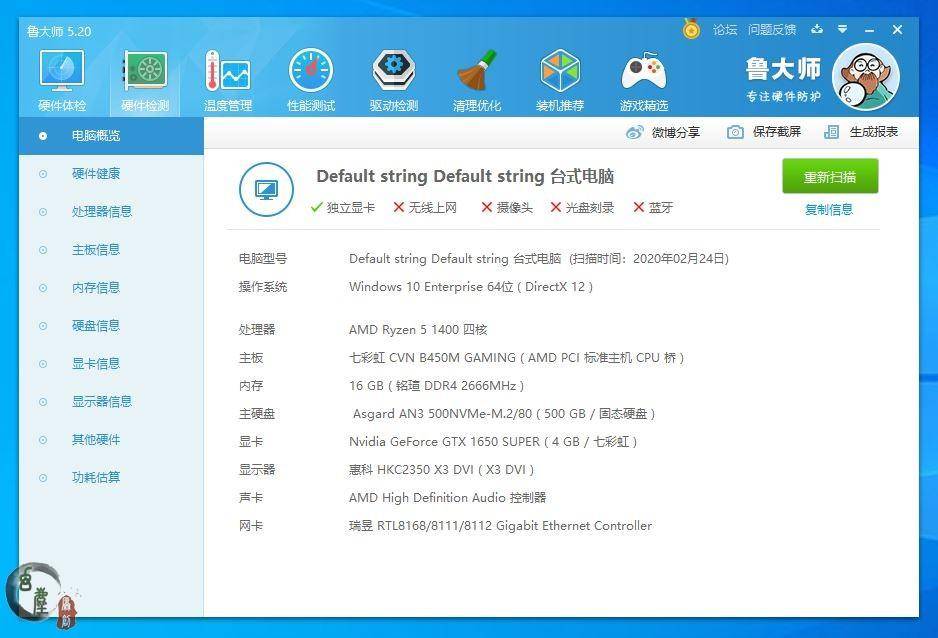Click AMD High Definition Audio 控制器 text
Screen dimensions: 938x638
click(x=447, y=497)
